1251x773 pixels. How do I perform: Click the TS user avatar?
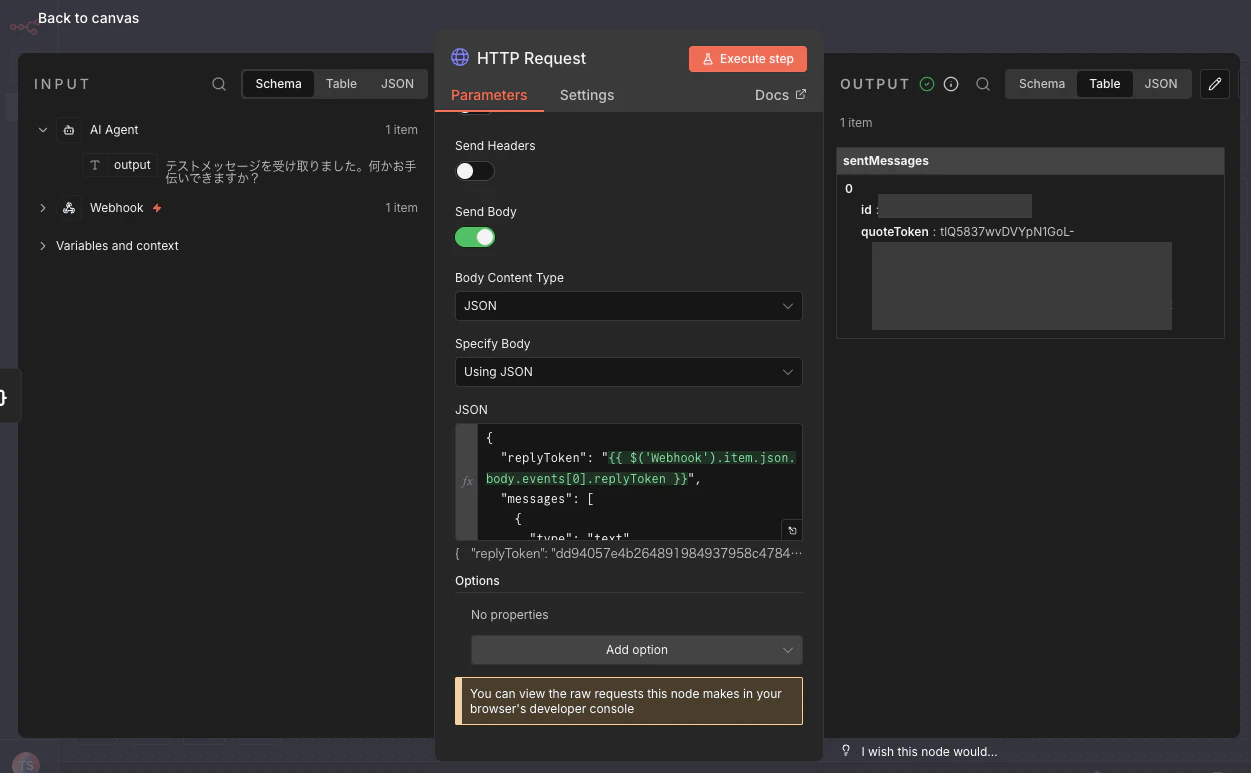[26, 764]
